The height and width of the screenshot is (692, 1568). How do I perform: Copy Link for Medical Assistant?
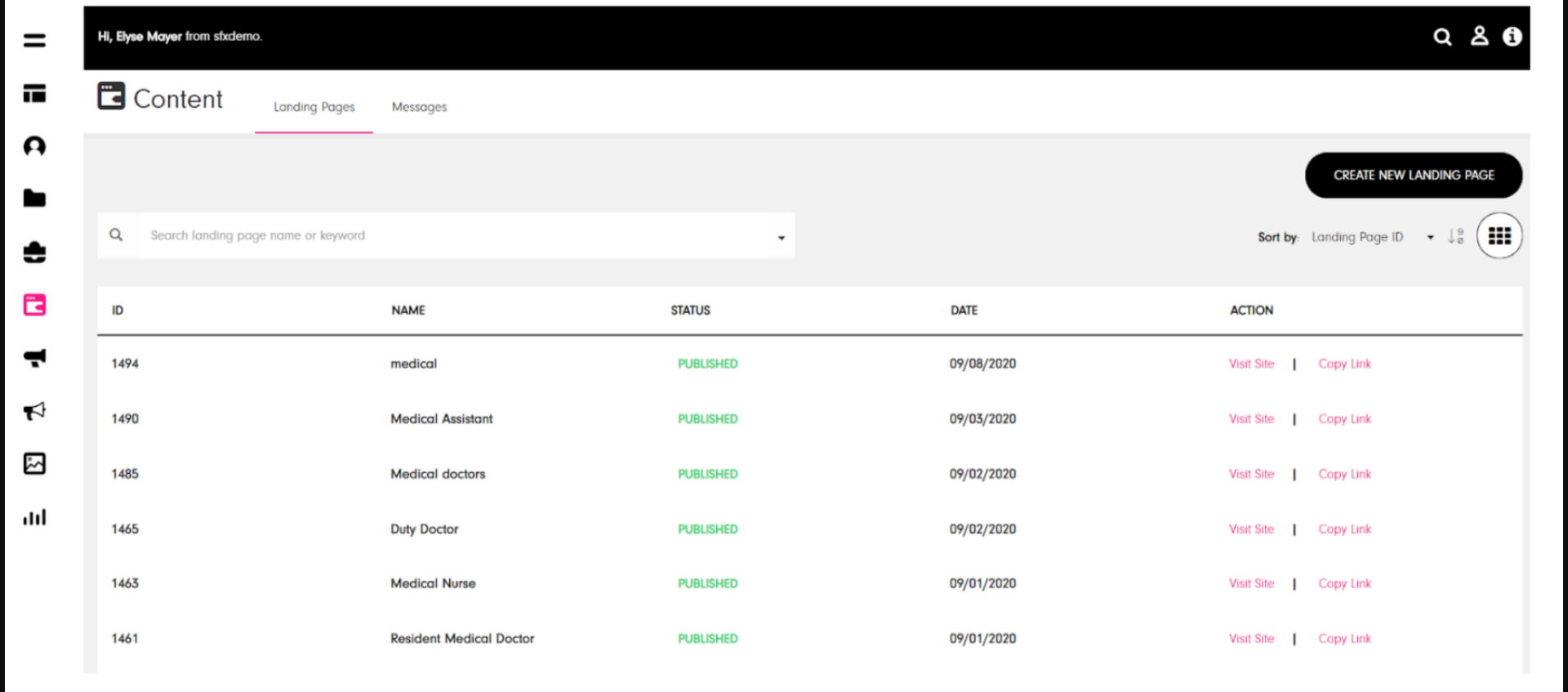(x=1344, y=418)
